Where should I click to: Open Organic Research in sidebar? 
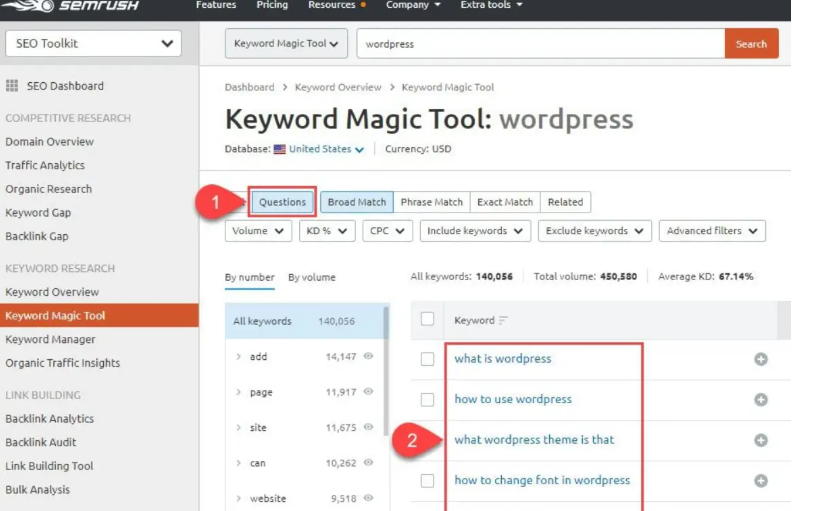[49, 189]
